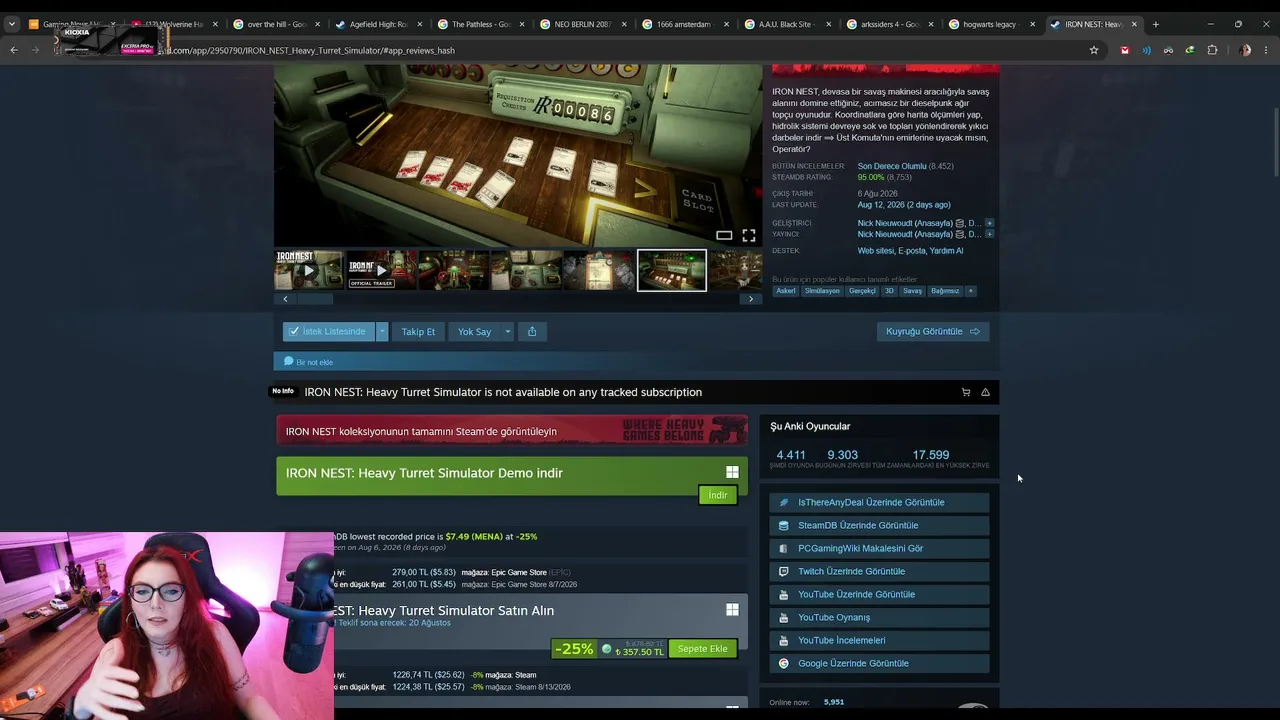Click the Yok Say button
1280x720 pixels.
pos(474,331)
